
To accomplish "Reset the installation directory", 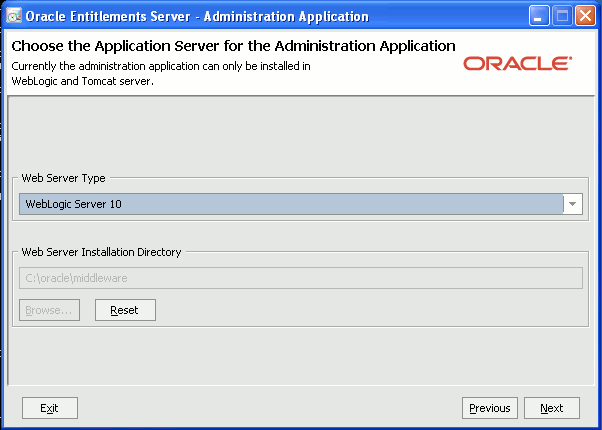I will click(x=125, y=310).
